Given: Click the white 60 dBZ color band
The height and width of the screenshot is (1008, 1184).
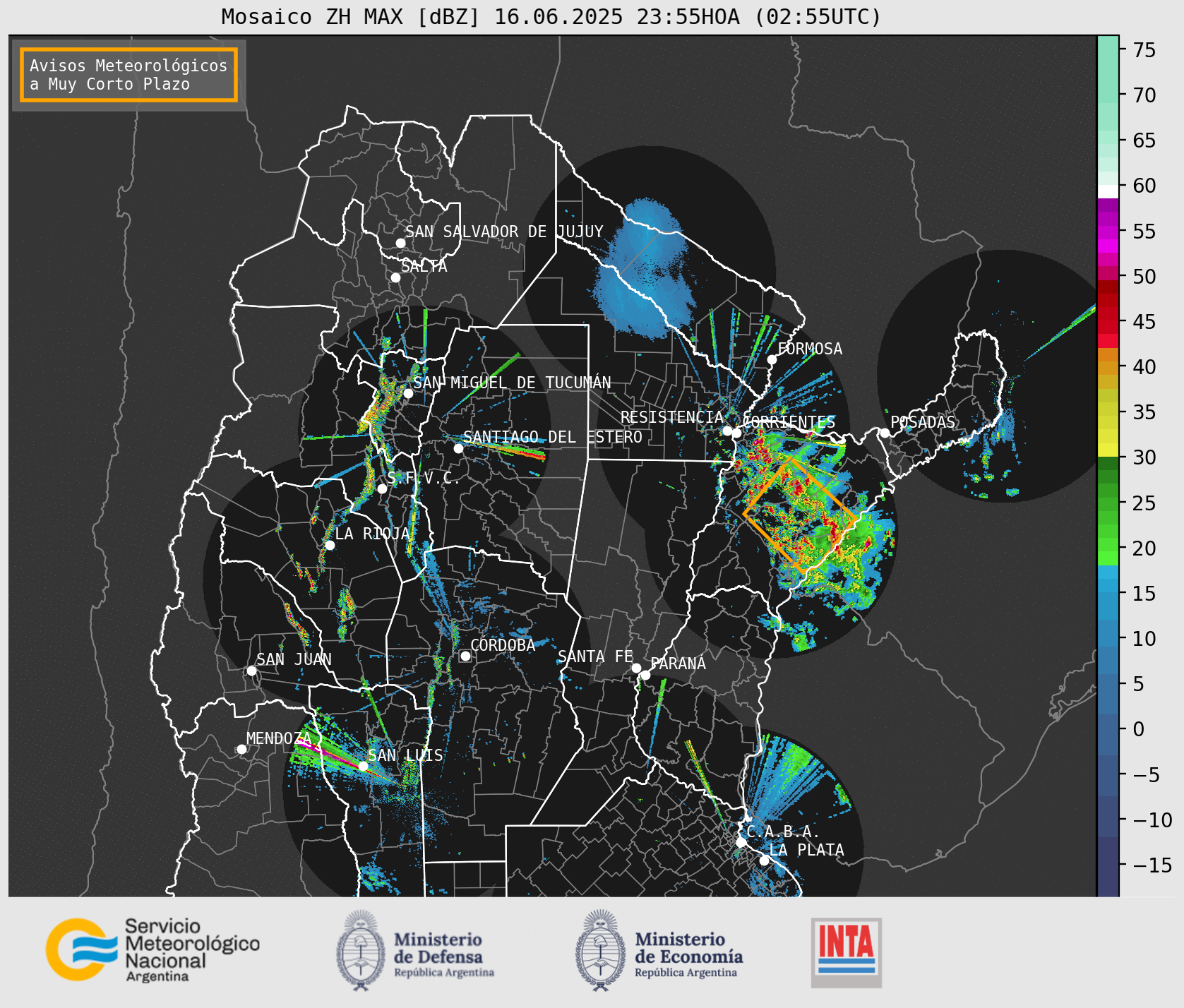Looking at the screenshot, I should click(1108, 191).
